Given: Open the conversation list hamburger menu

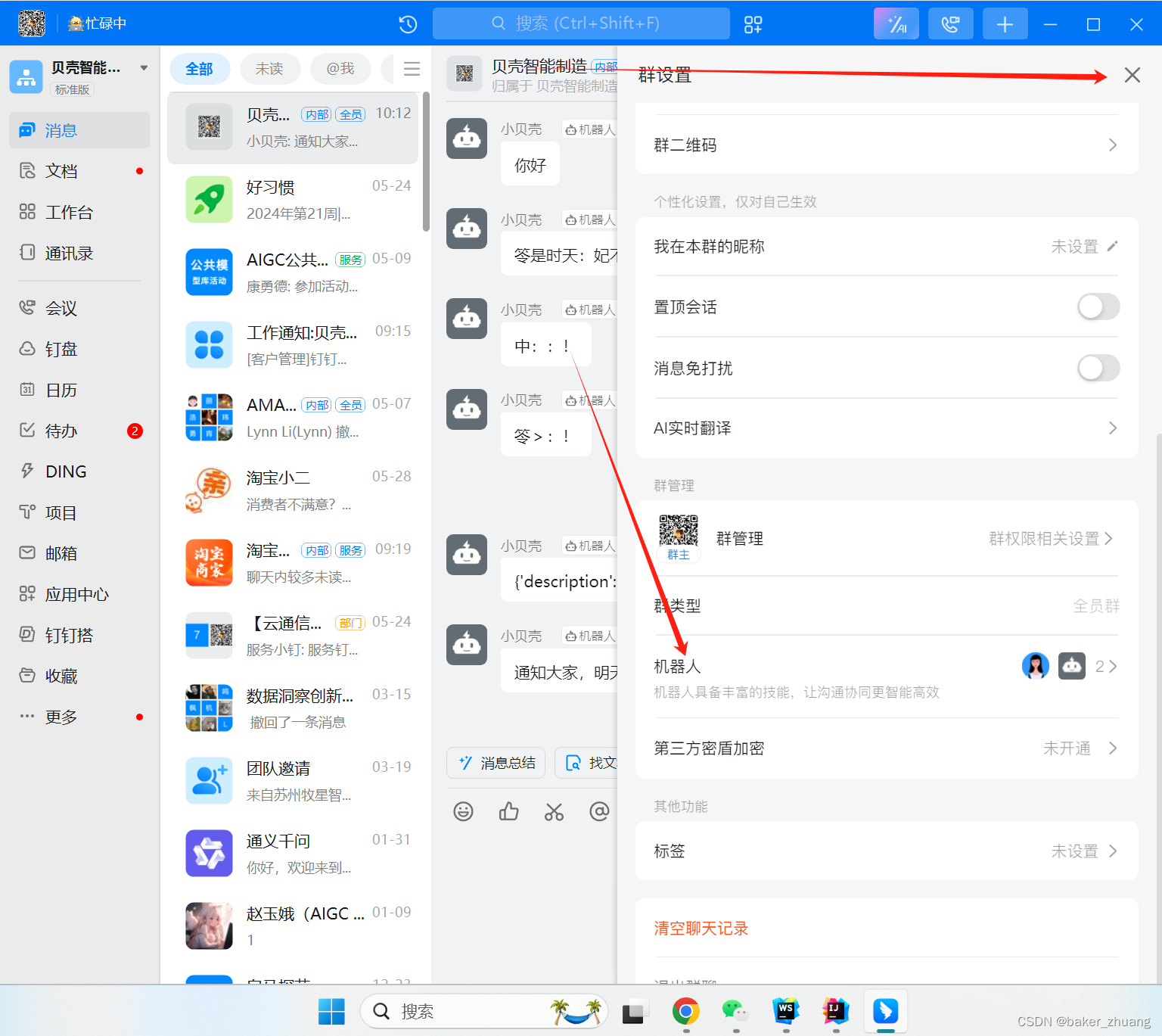Looking at the screenshot, I should (412, 69).
